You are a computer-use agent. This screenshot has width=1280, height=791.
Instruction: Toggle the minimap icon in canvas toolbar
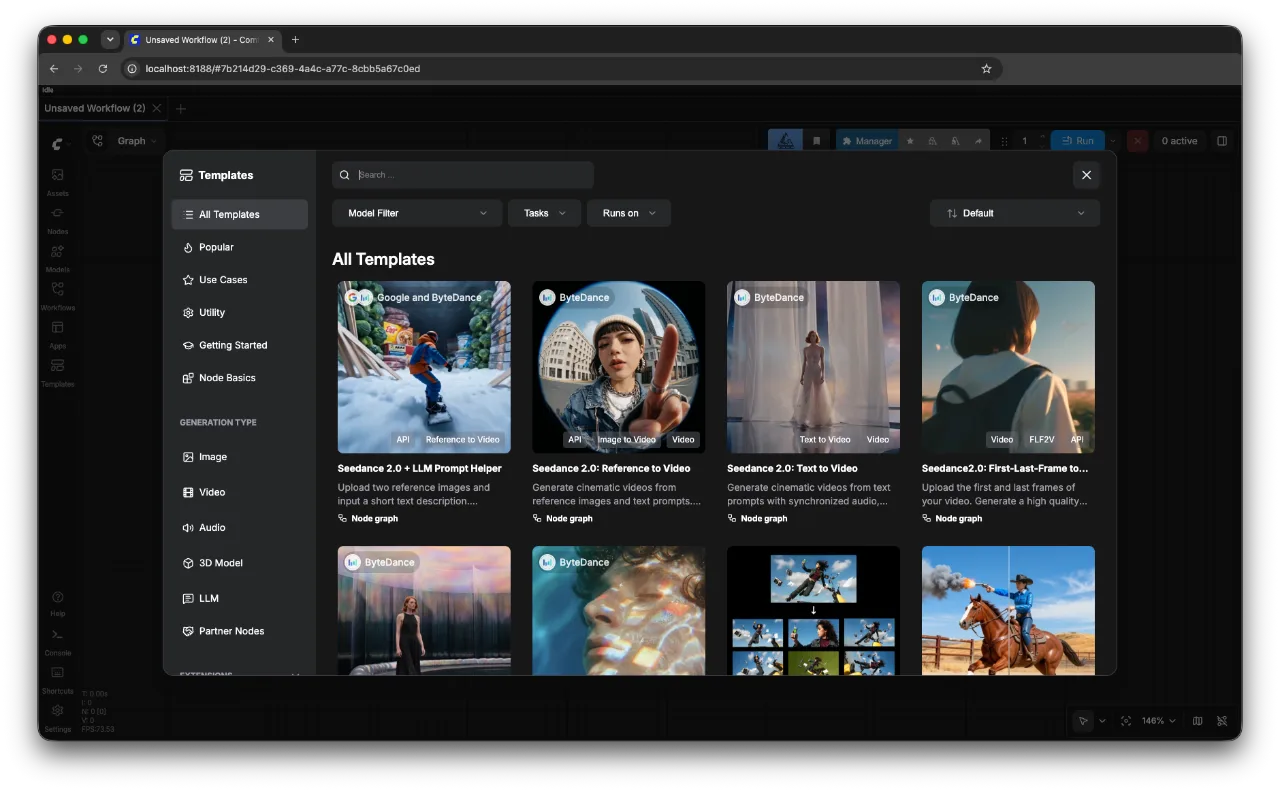pyautogui.click(x=1198, y=721)
